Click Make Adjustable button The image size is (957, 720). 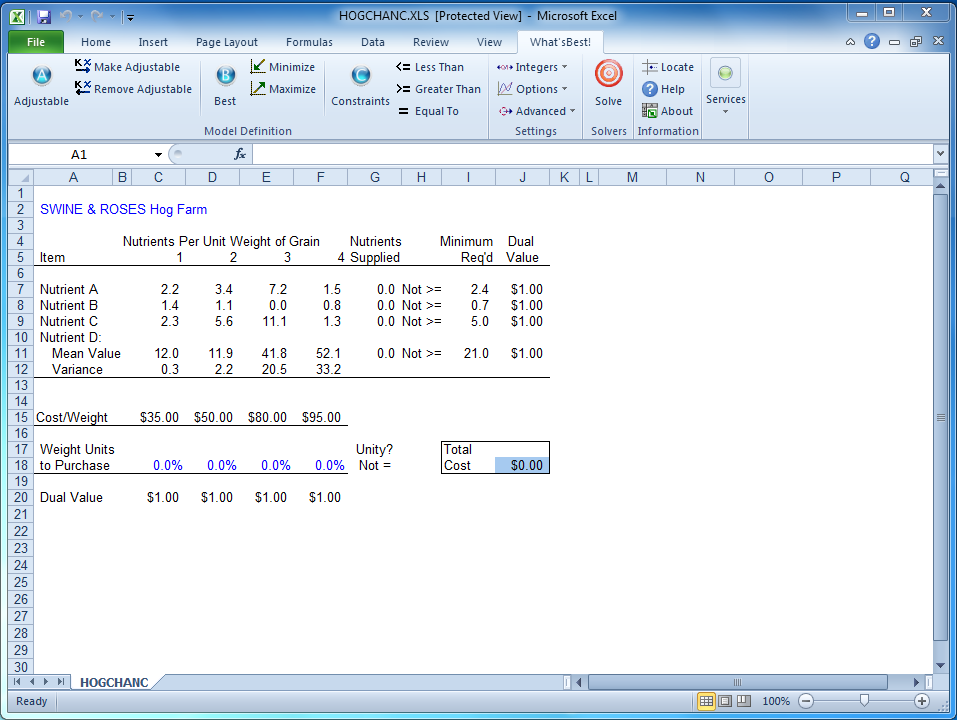[127, 67]
